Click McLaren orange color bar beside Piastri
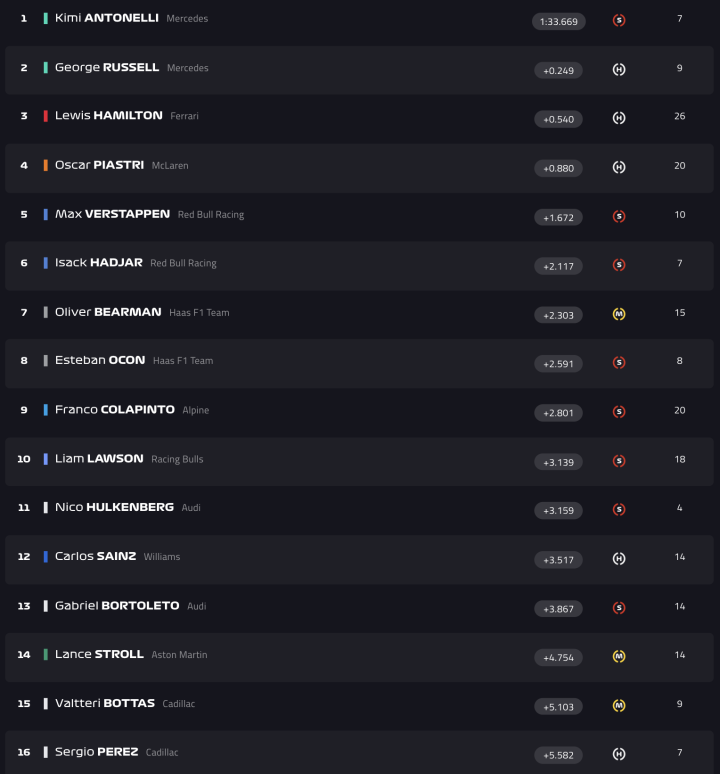This screenshot has width=720, height=774. (45, 165)
